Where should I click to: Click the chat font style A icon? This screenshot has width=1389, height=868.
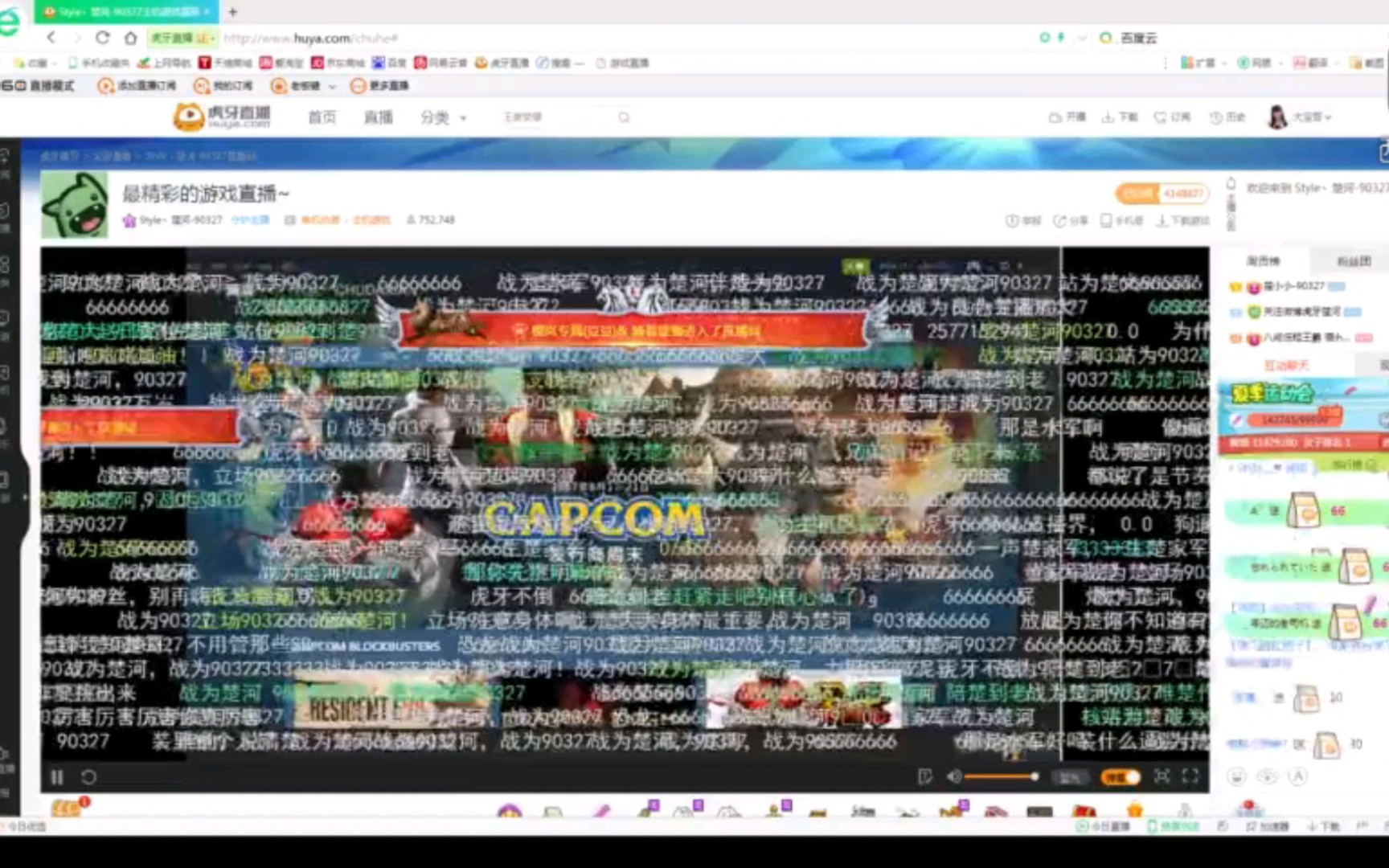pyautogui.click(x=1297, y=776)
